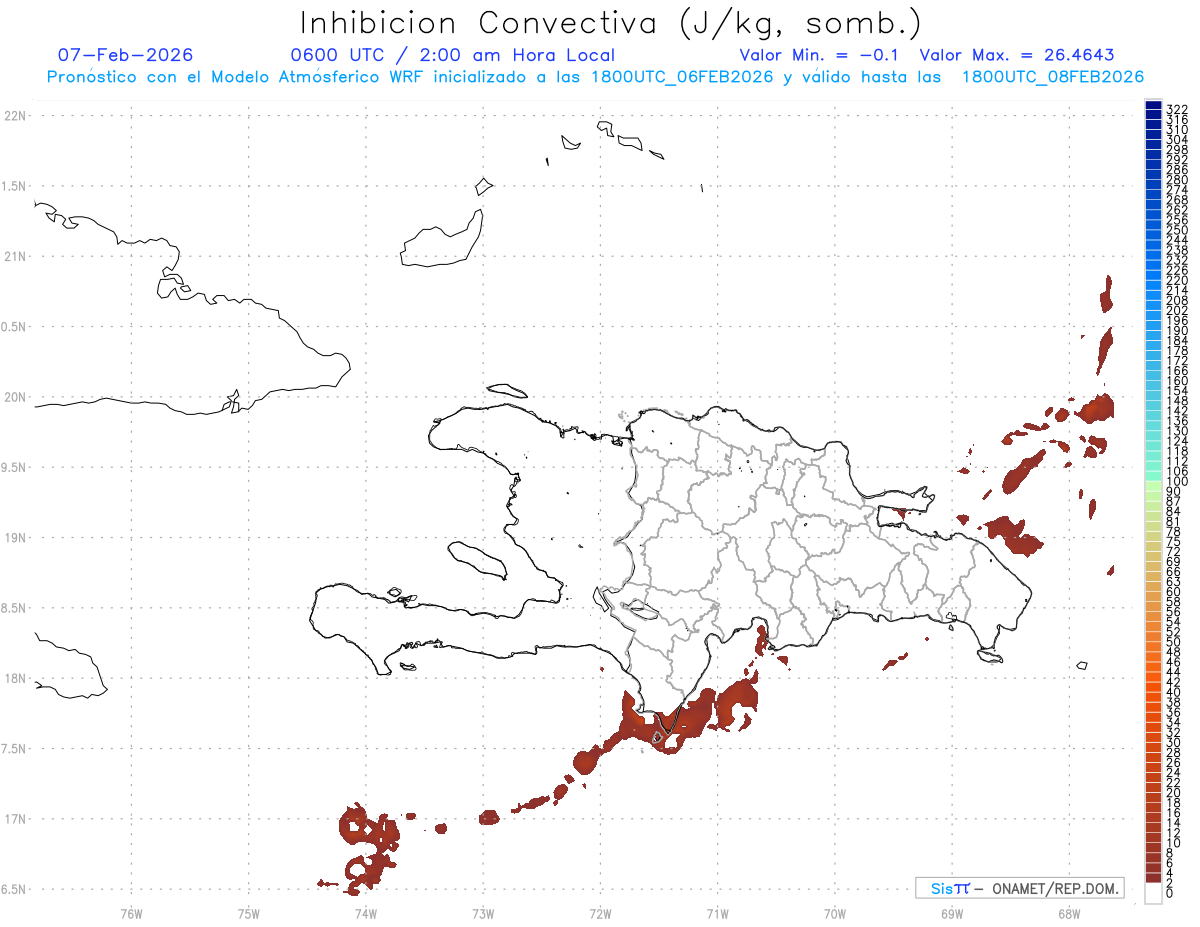Click the date '07-Feb-2026'
Screen dimensions: 1200x927
pos(126,55)
